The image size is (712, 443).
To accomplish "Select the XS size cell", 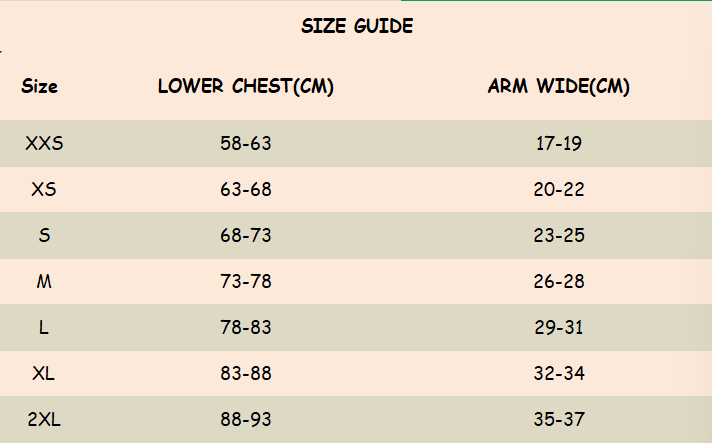I will coord(44,189).
